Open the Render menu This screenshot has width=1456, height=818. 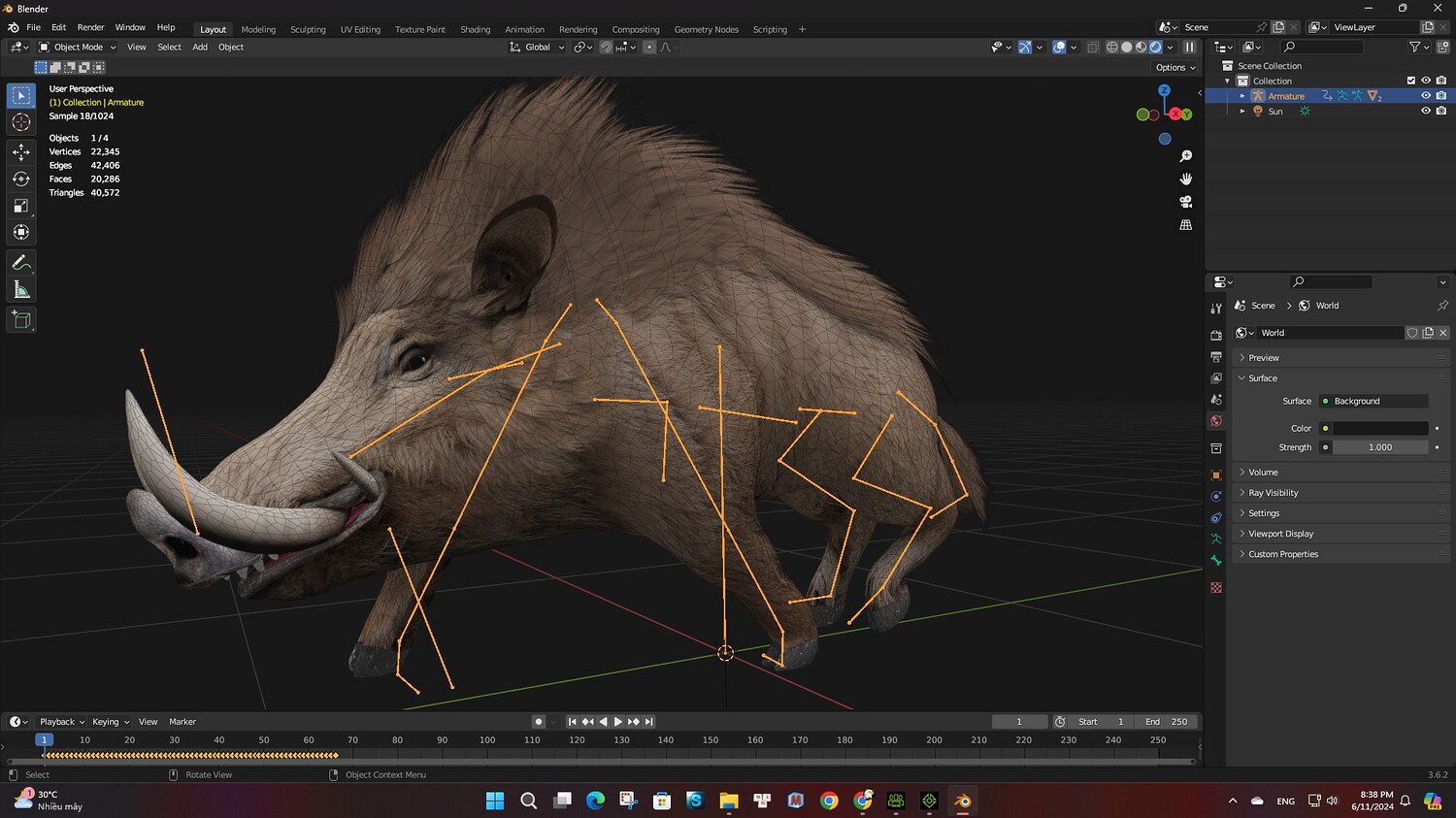pyautogui.click(x=90, y=27)
